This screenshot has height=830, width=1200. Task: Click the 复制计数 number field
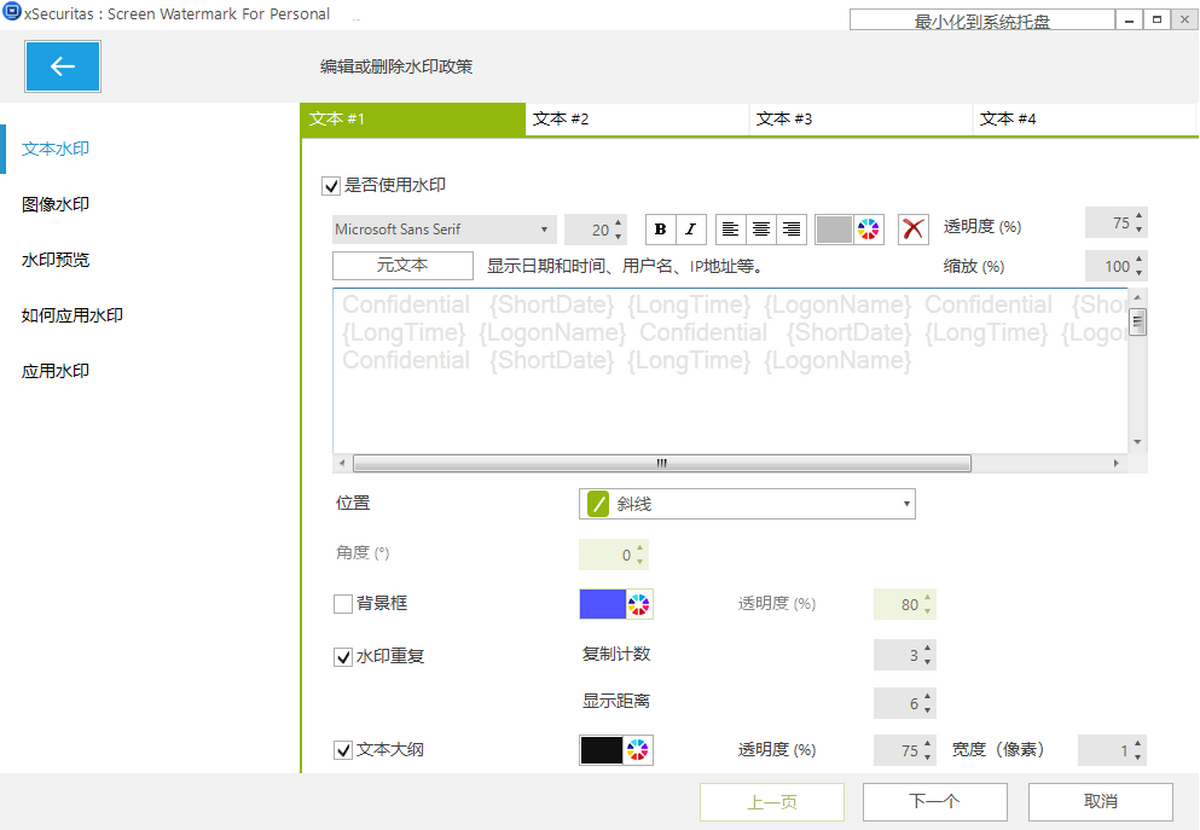[905, 656]
